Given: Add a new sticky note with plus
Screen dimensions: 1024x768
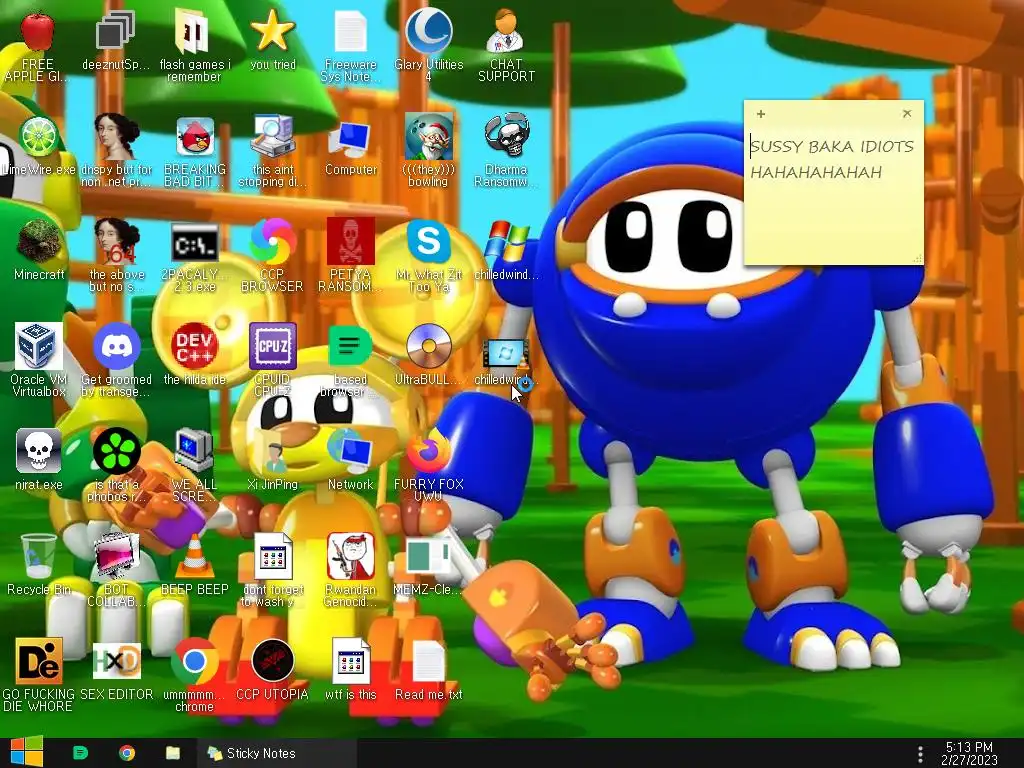Looking at the screenshot, I should tap(761, 114).
